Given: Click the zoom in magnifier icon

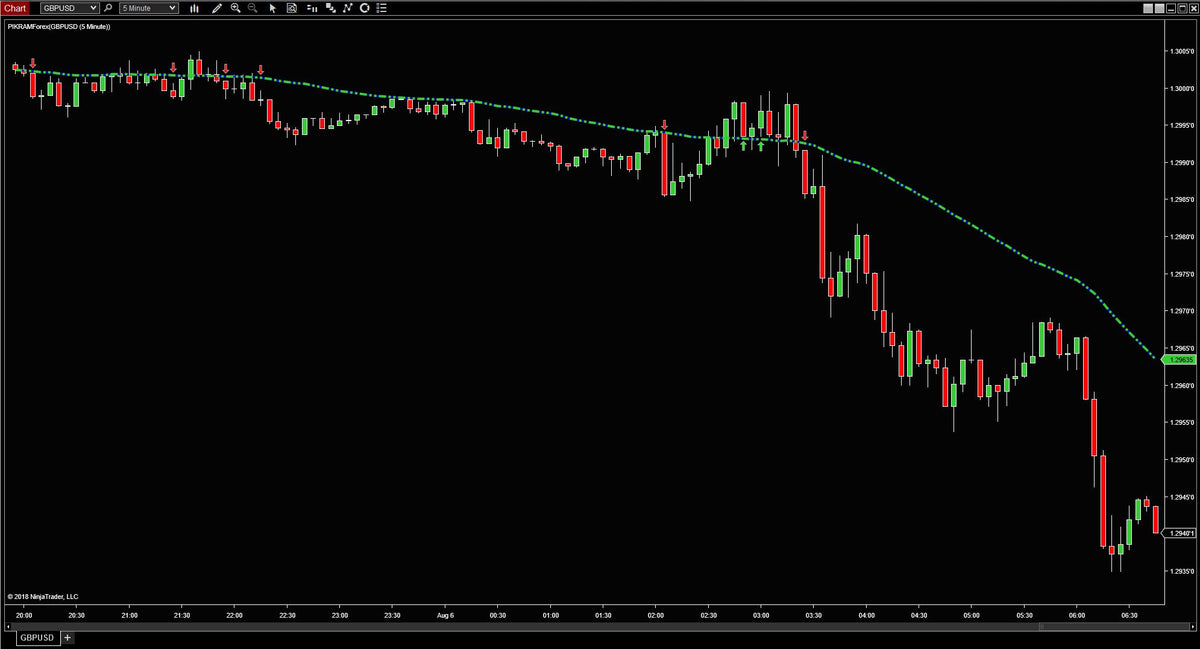Looking at the screenshot, I should click(x=236, y=8).
